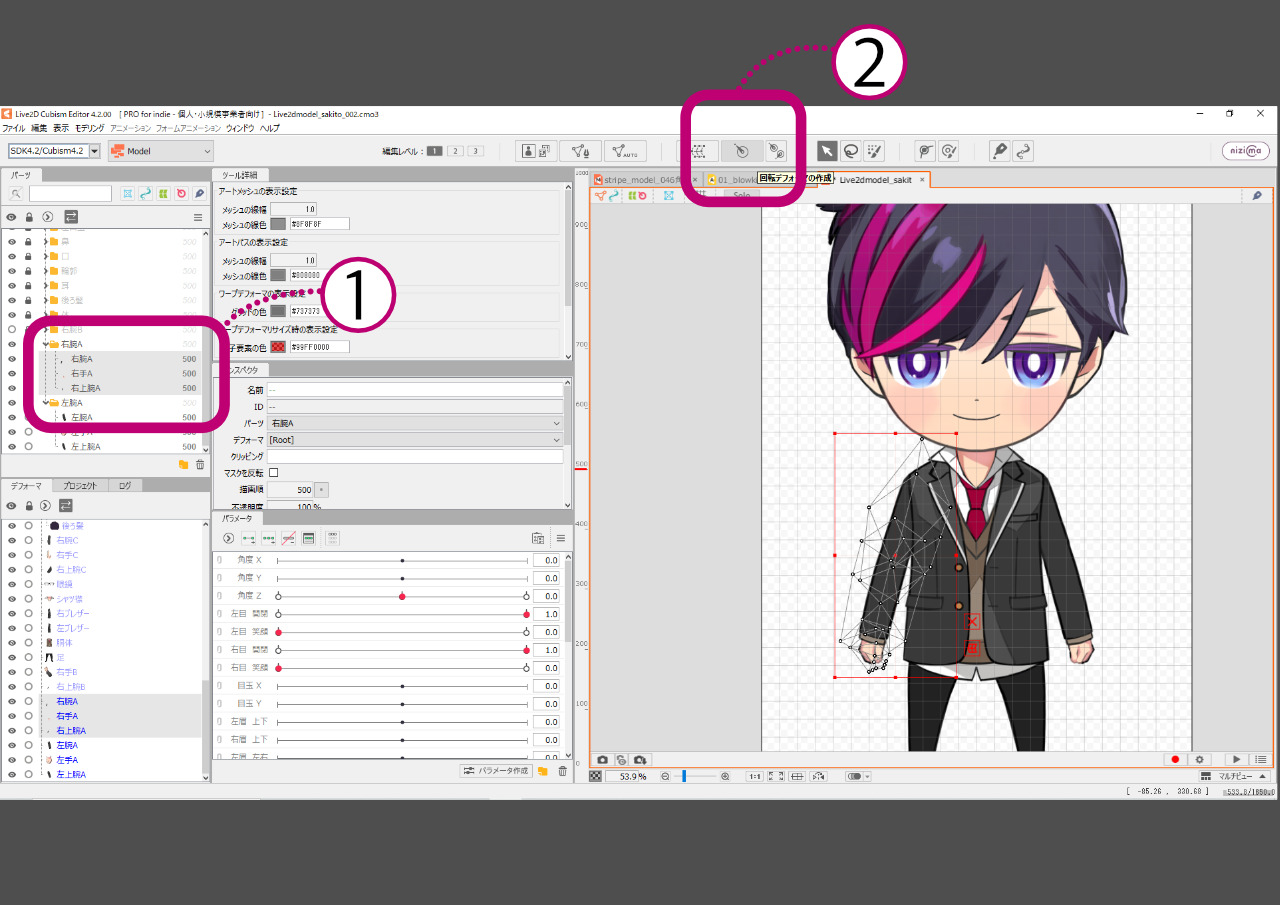
Task: Expand the 右腕B folder in parts tree
Action: [46, 329]
